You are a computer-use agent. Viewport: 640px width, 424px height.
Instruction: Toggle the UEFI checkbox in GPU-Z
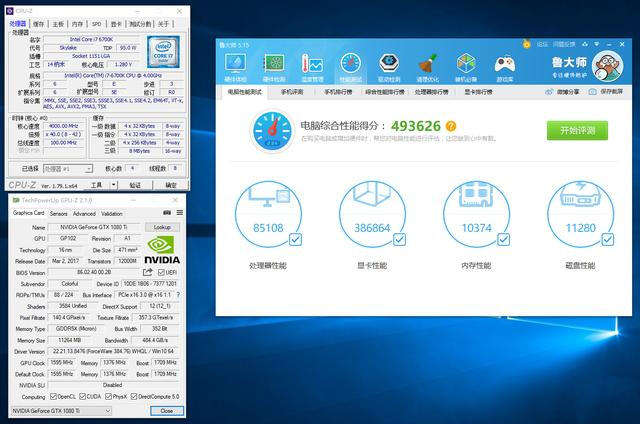pyautogui.click(x=161, y=272)
